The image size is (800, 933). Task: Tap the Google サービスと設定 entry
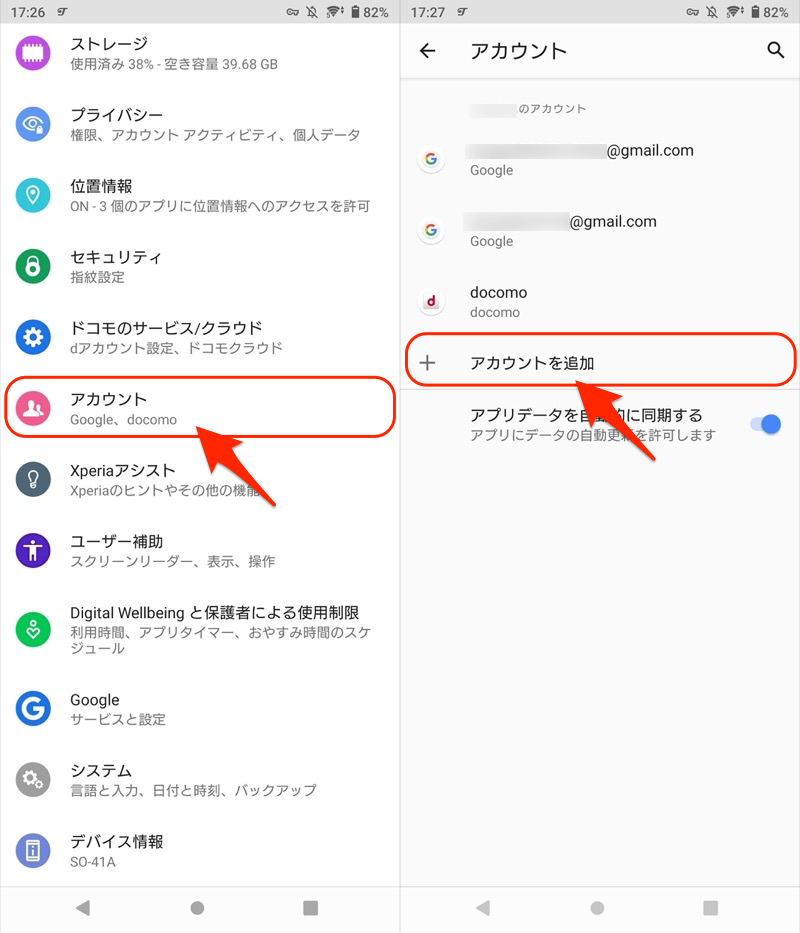click(200, 709)
